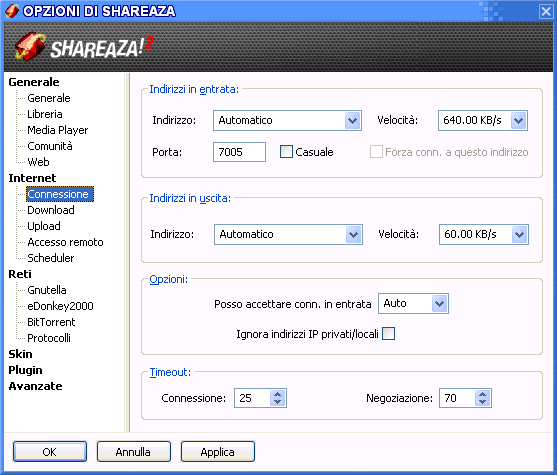Decrease the Connessione timeout with down arrow
Screen dimensions: 557x475
(x=277, y=402)
